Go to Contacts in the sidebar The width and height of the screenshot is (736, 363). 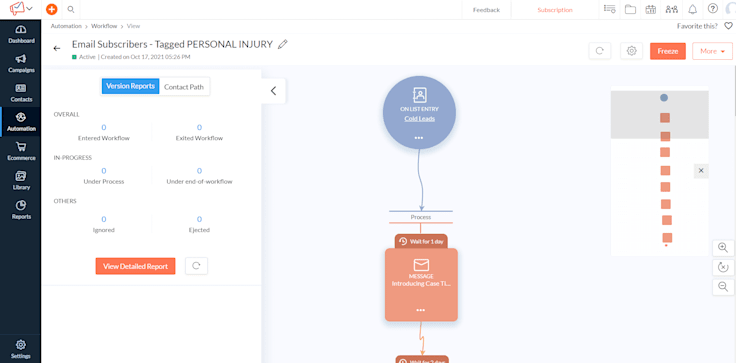point(21,93)
